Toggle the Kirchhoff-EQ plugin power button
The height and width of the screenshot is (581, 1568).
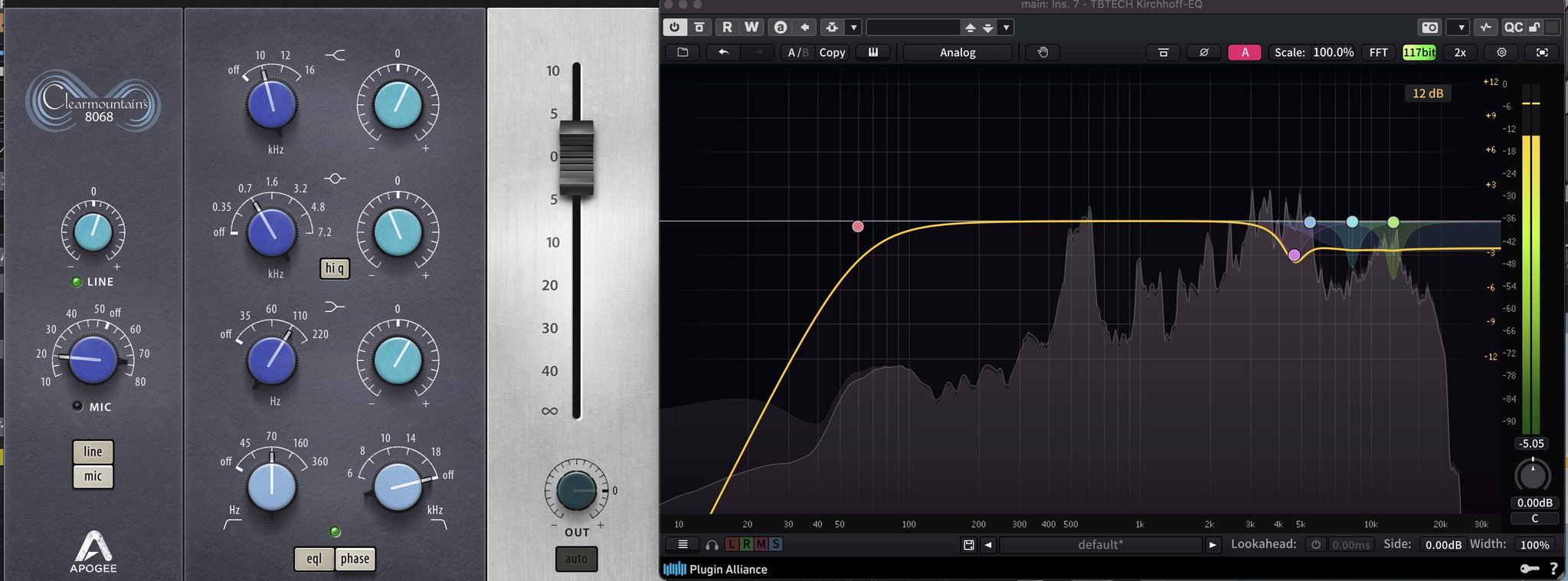(x=674, y=27)
